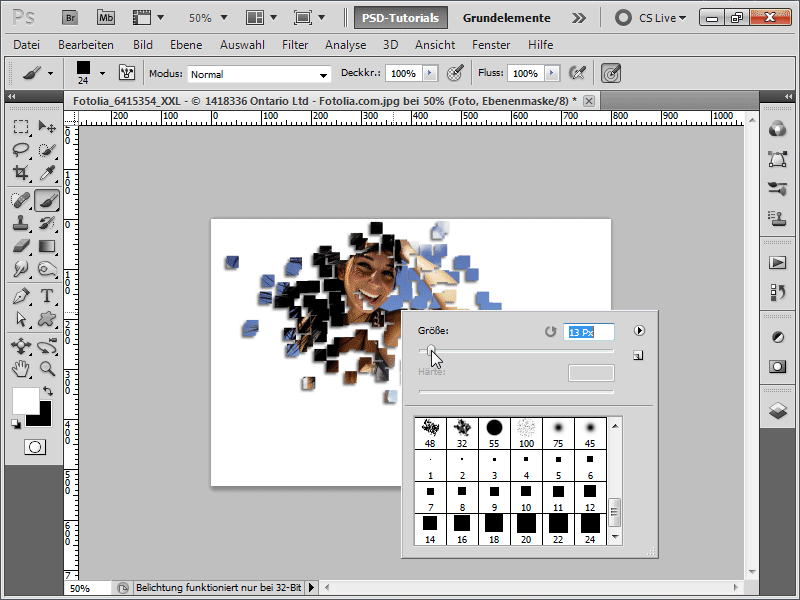800x600 pixels.
Task: Toggle the brush panel button
Action: (x=127, y=73)
